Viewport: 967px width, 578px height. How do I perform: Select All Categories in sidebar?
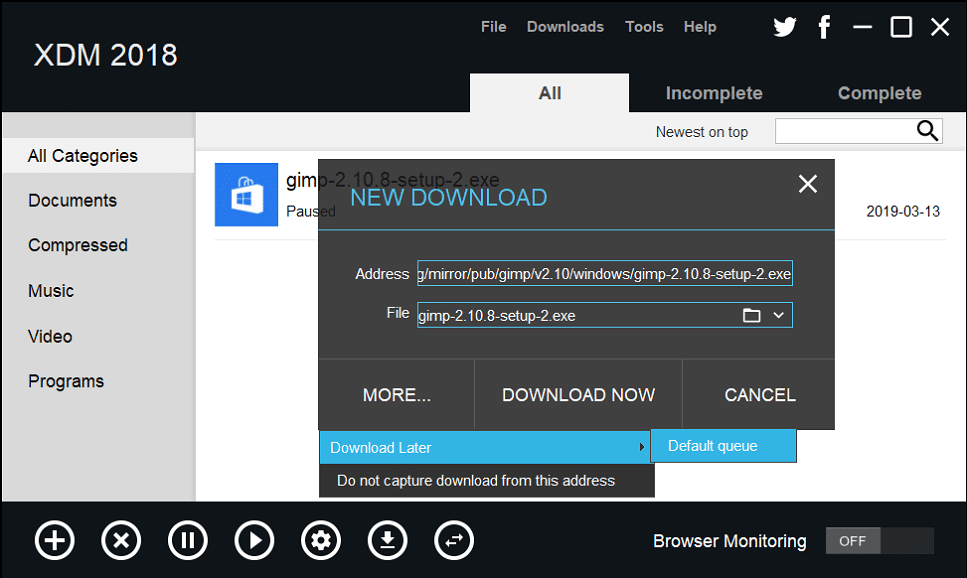coord(99,155)
